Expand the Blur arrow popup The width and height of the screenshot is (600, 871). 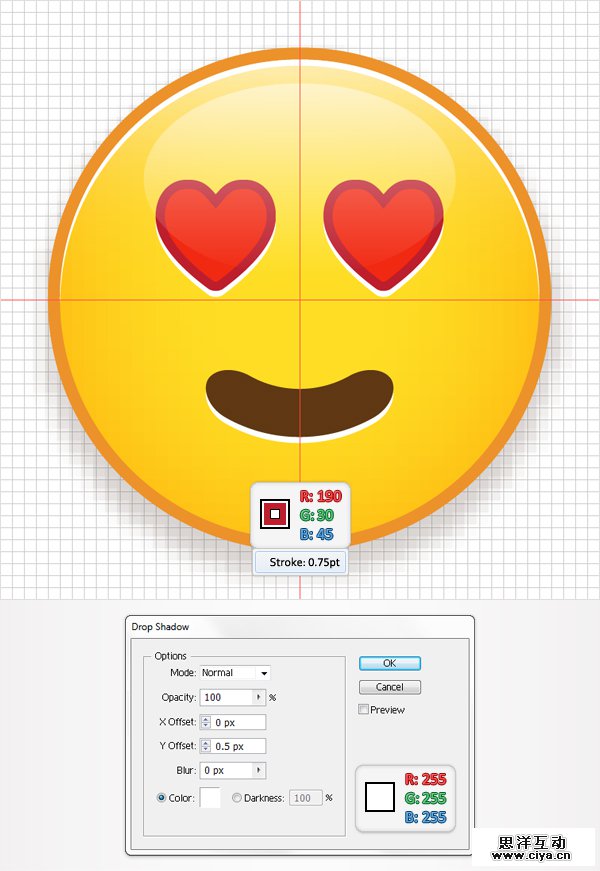259,771
